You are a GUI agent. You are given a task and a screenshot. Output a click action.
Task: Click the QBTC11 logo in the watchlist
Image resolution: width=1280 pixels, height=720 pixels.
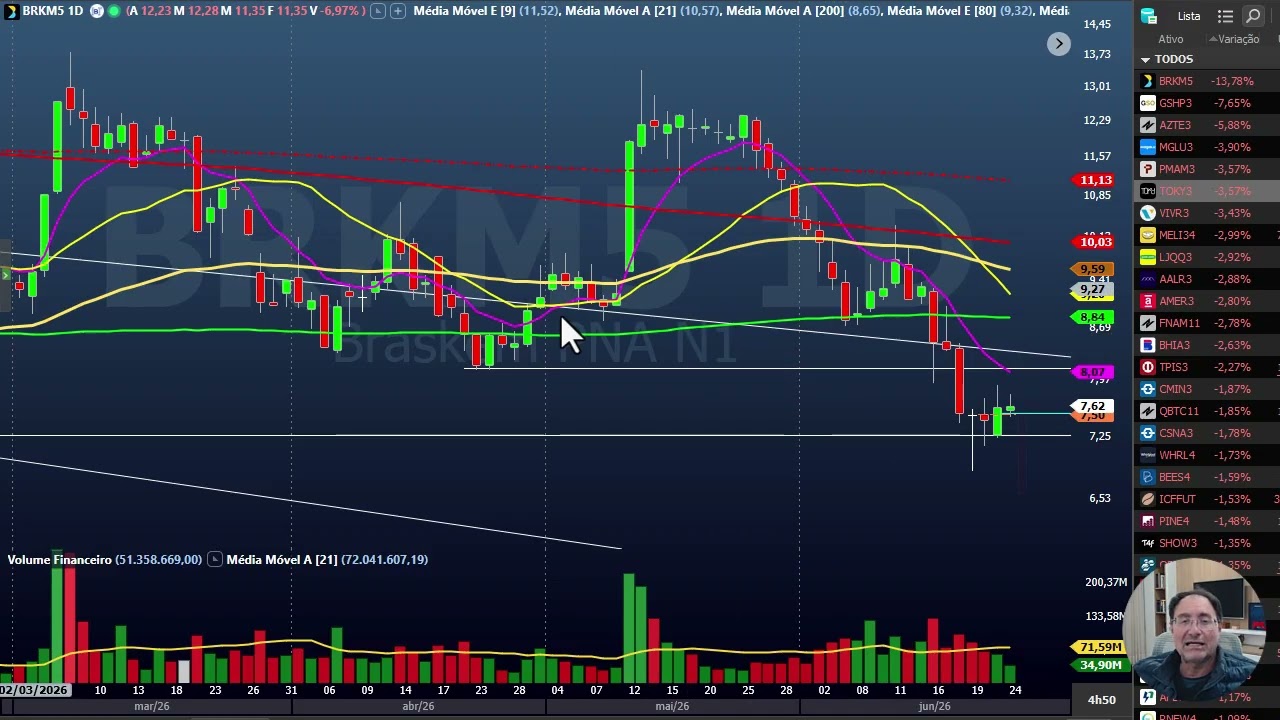point(1148,411)
